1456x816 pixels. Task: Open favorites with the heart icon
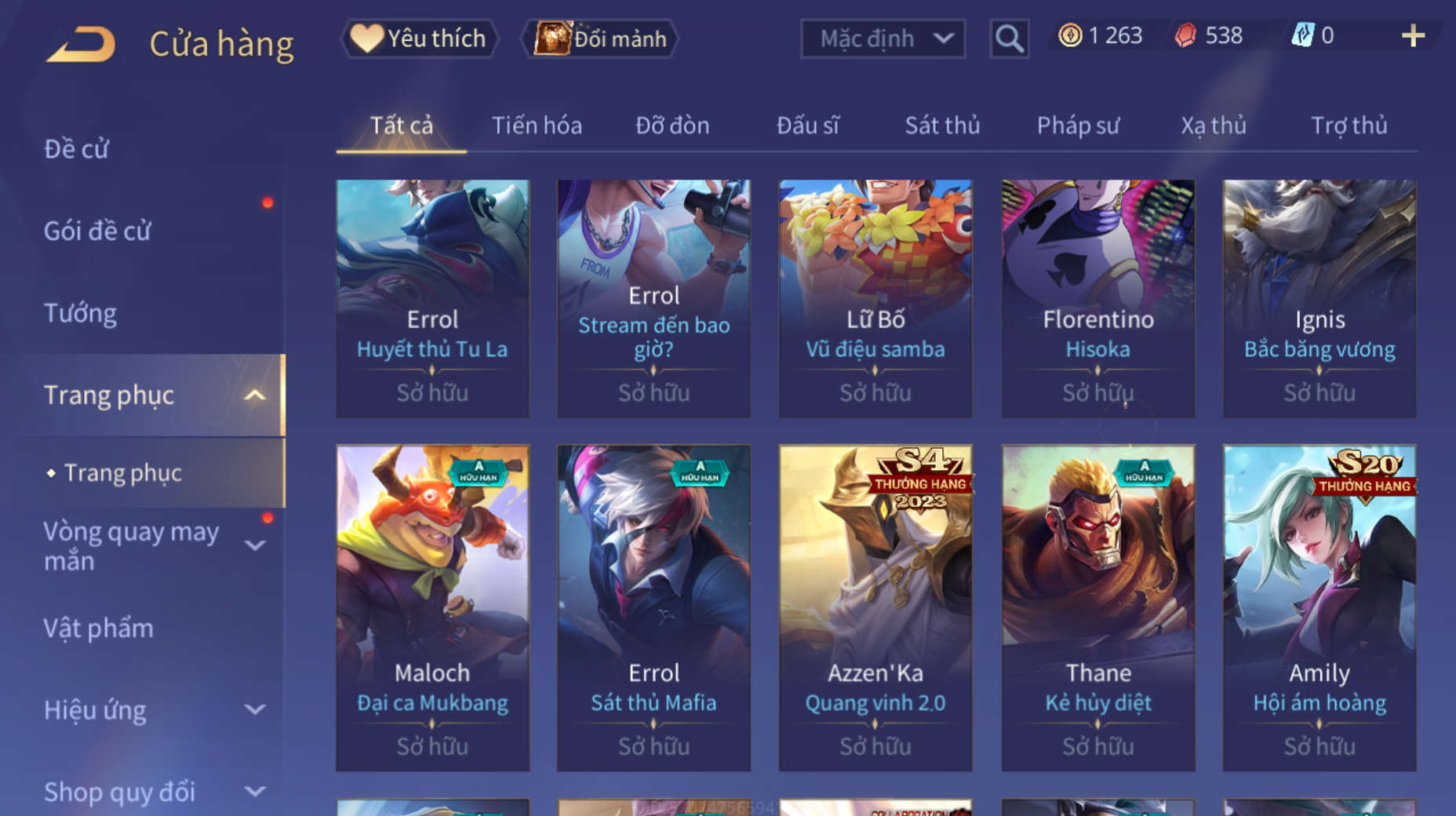click(366, 38)
